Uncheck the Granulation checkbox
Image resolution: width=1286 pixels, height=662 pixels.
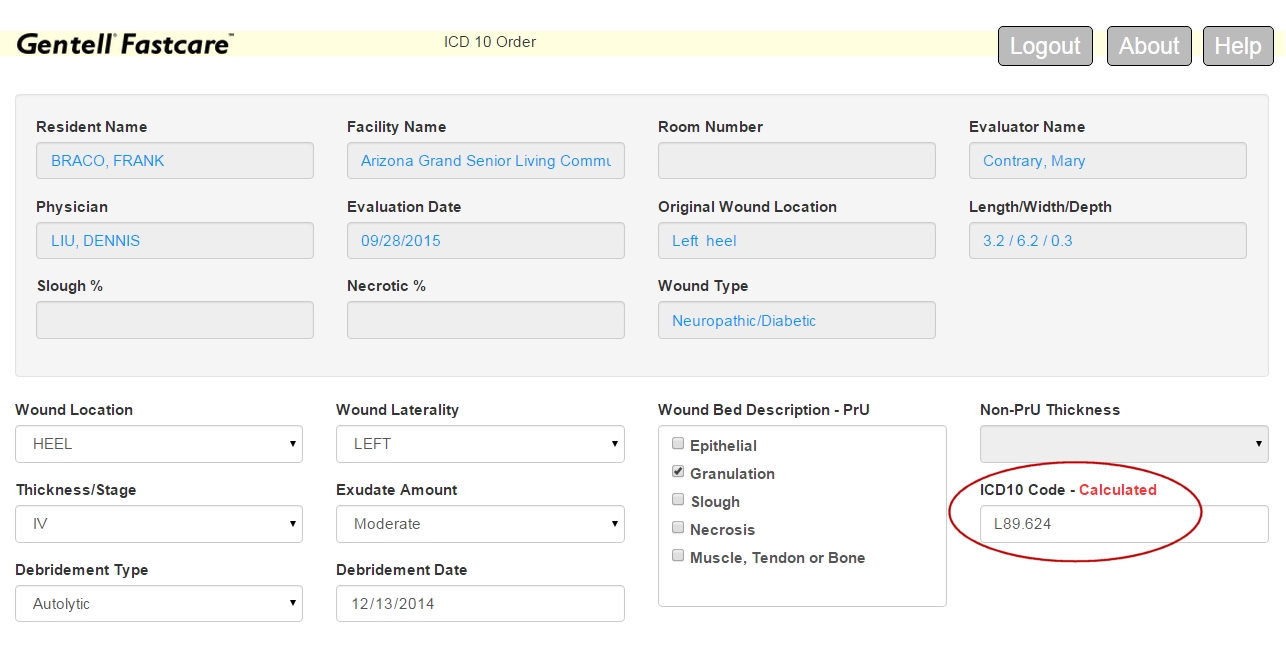pos(678,472)
